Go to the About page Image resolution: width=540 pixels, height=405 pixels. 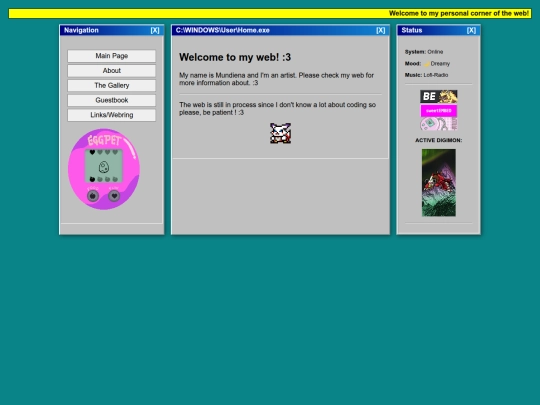click(x=112, y=71)
